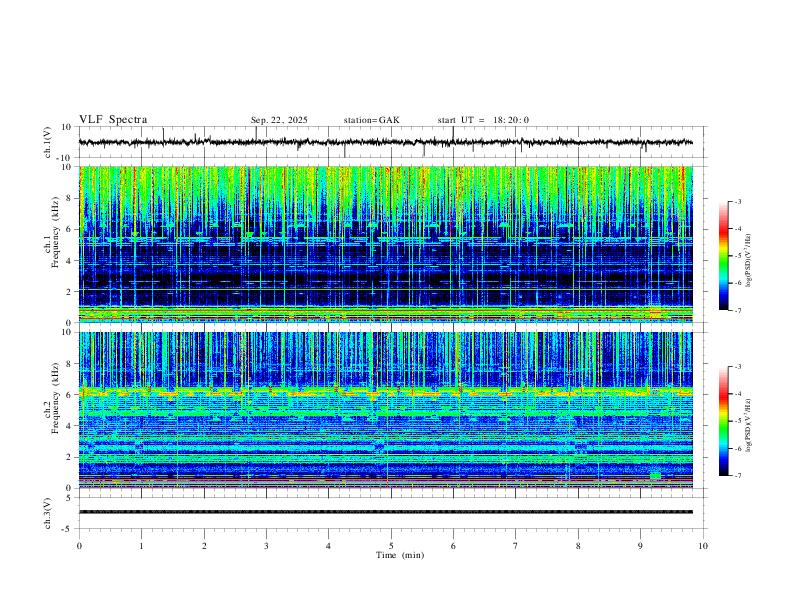Click the ch.3 black waveform band
Viewport: 792px width, 612px height.
coord(386,512)
